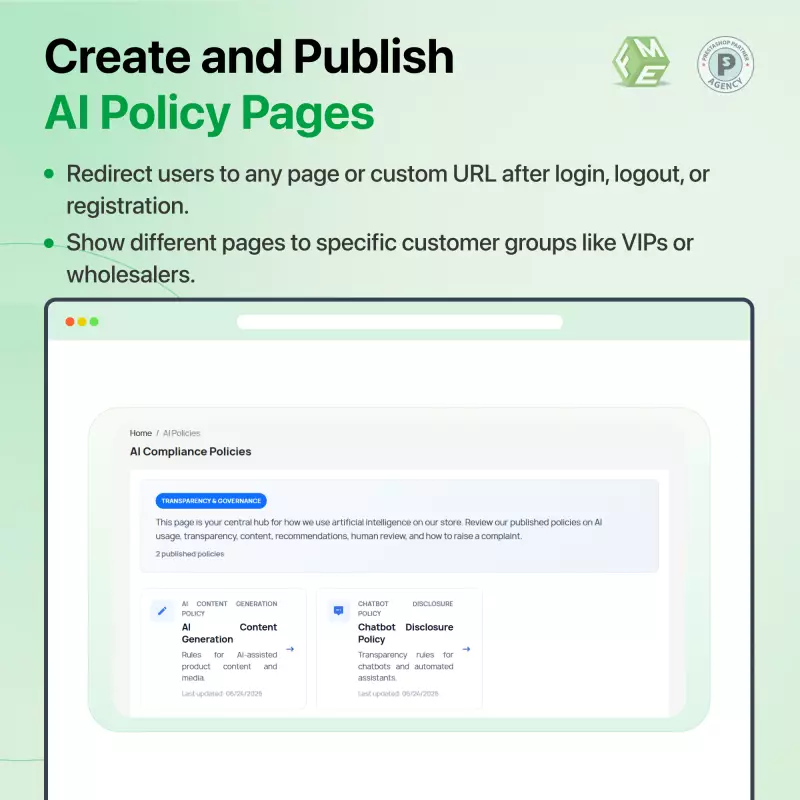The image size is (800, 800).
Task: Click the AI Policies breadcrumb
Action: (x=182, y=433)
